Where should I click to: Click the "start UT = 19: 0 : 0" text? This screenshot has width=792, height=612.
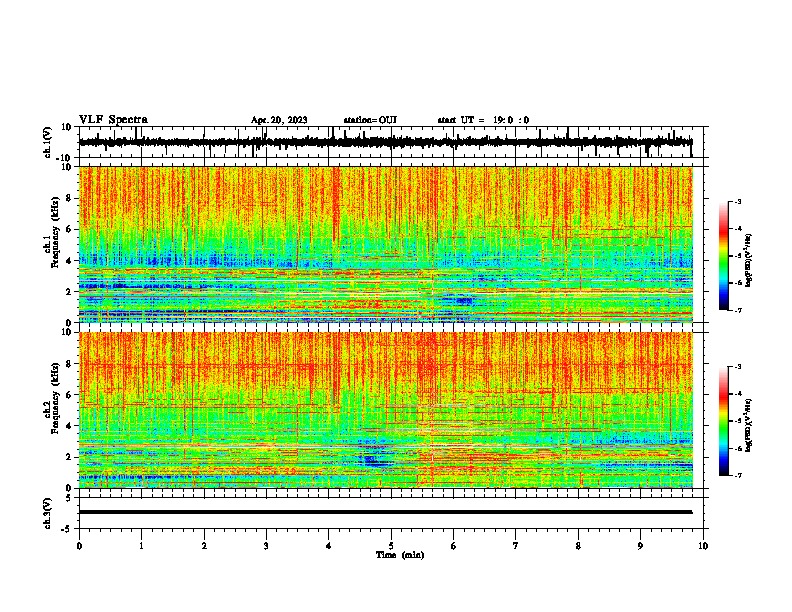[x=483, y=120]
